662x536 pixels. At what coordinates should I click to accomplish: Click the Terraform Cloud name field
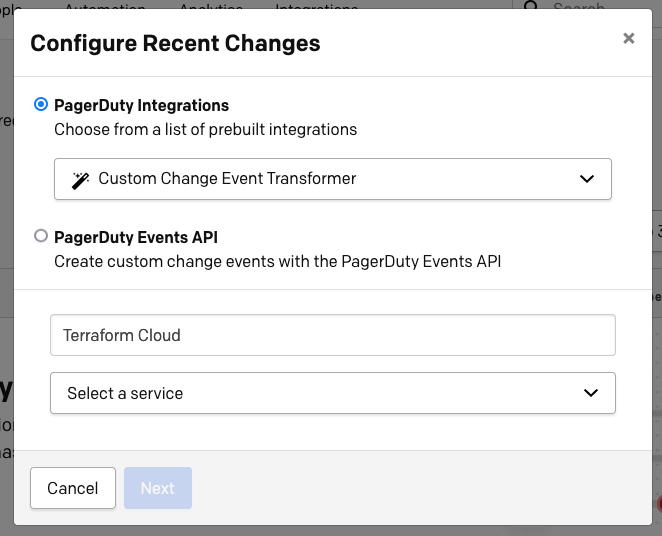(x=333, y=335)
